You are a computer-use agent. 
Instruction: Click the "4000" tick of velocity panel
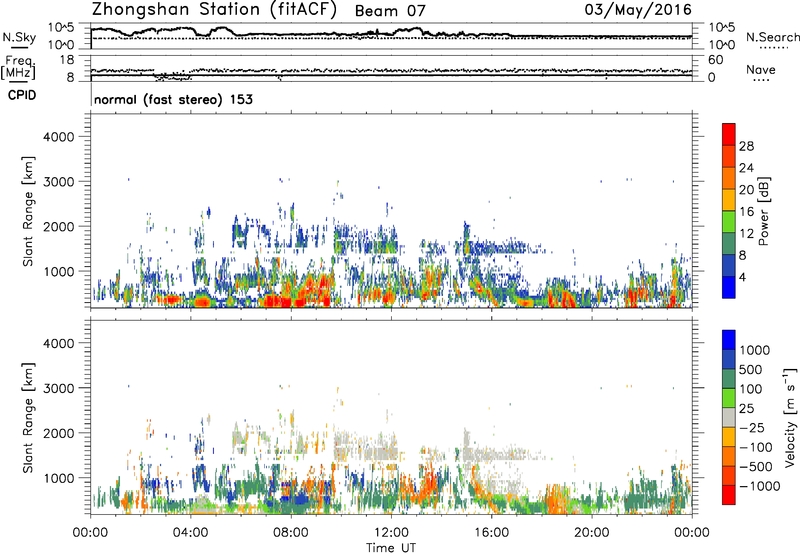[58, 343]
